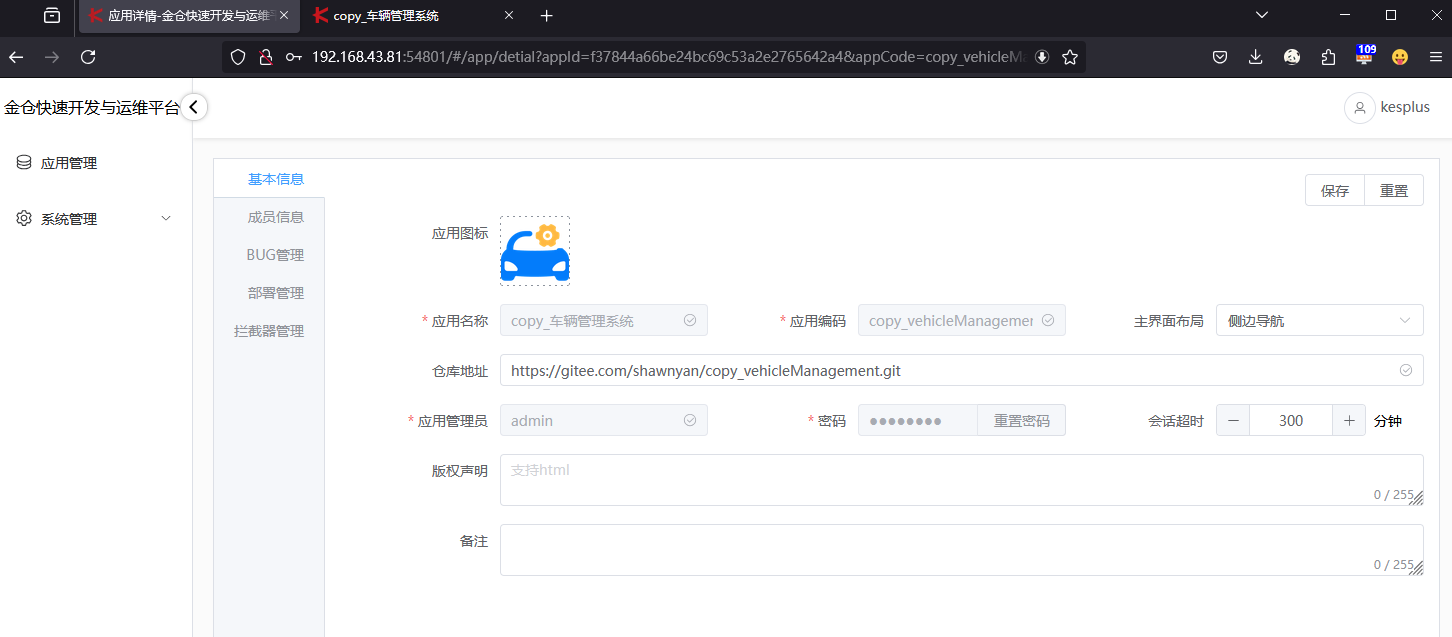
Task: Reload the page
Action: pyautogui.click(x=88, y=57)
